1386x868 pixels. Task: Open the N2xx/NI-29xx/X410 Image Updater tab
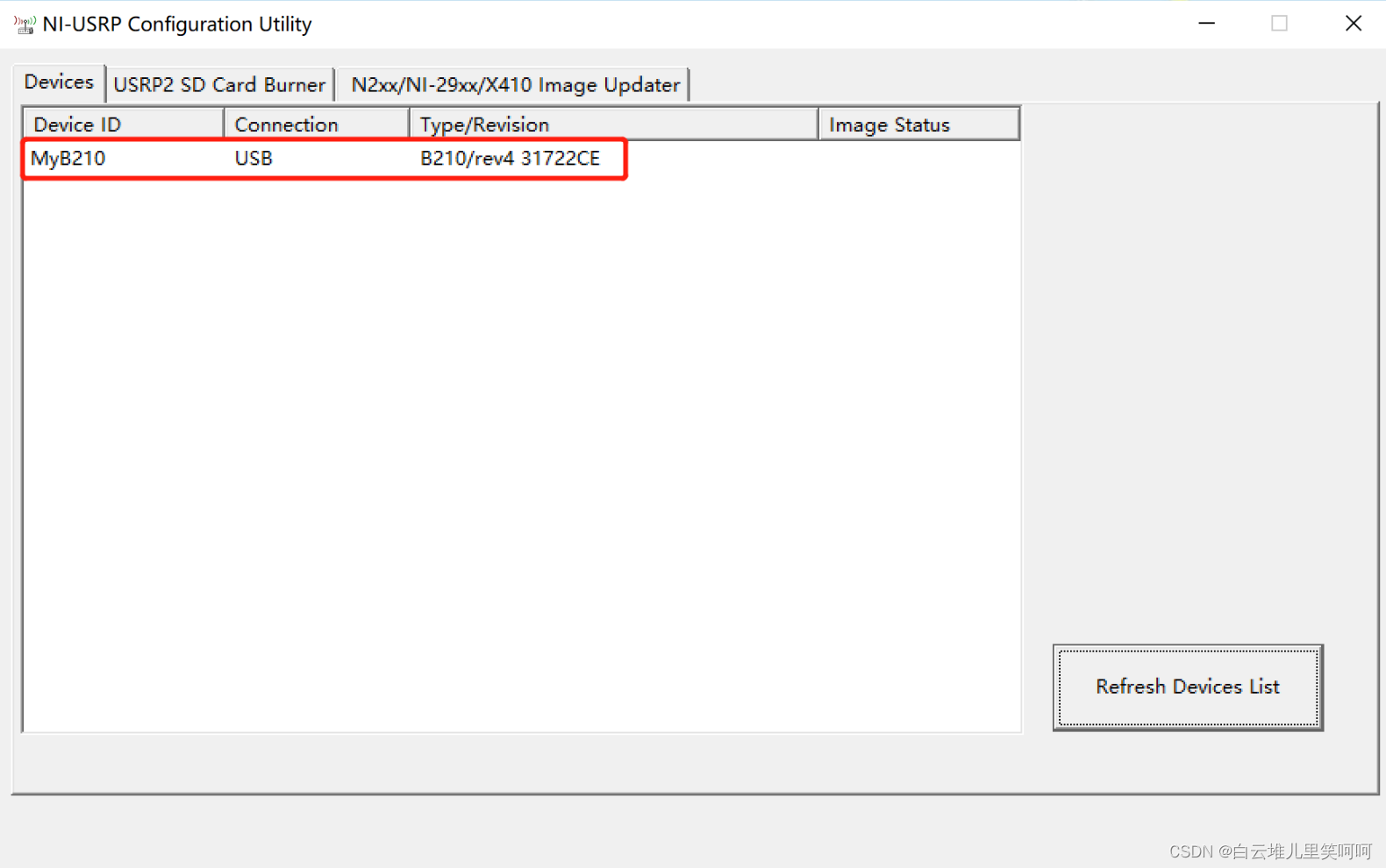click(x=515, y=85)
